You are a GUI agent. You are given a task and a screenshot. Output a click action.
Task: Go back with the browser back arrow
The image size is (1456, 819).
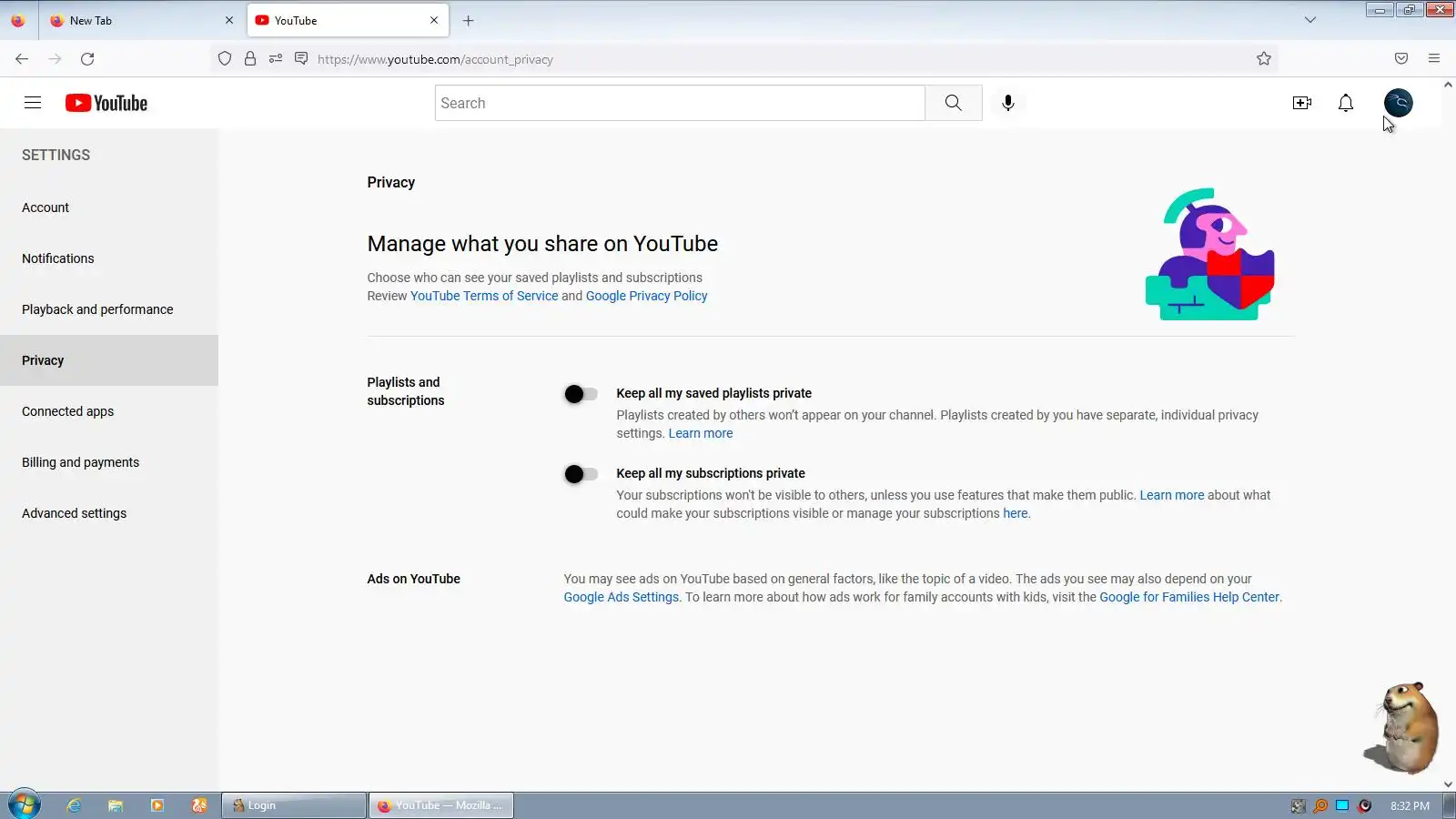click(22, 59)
